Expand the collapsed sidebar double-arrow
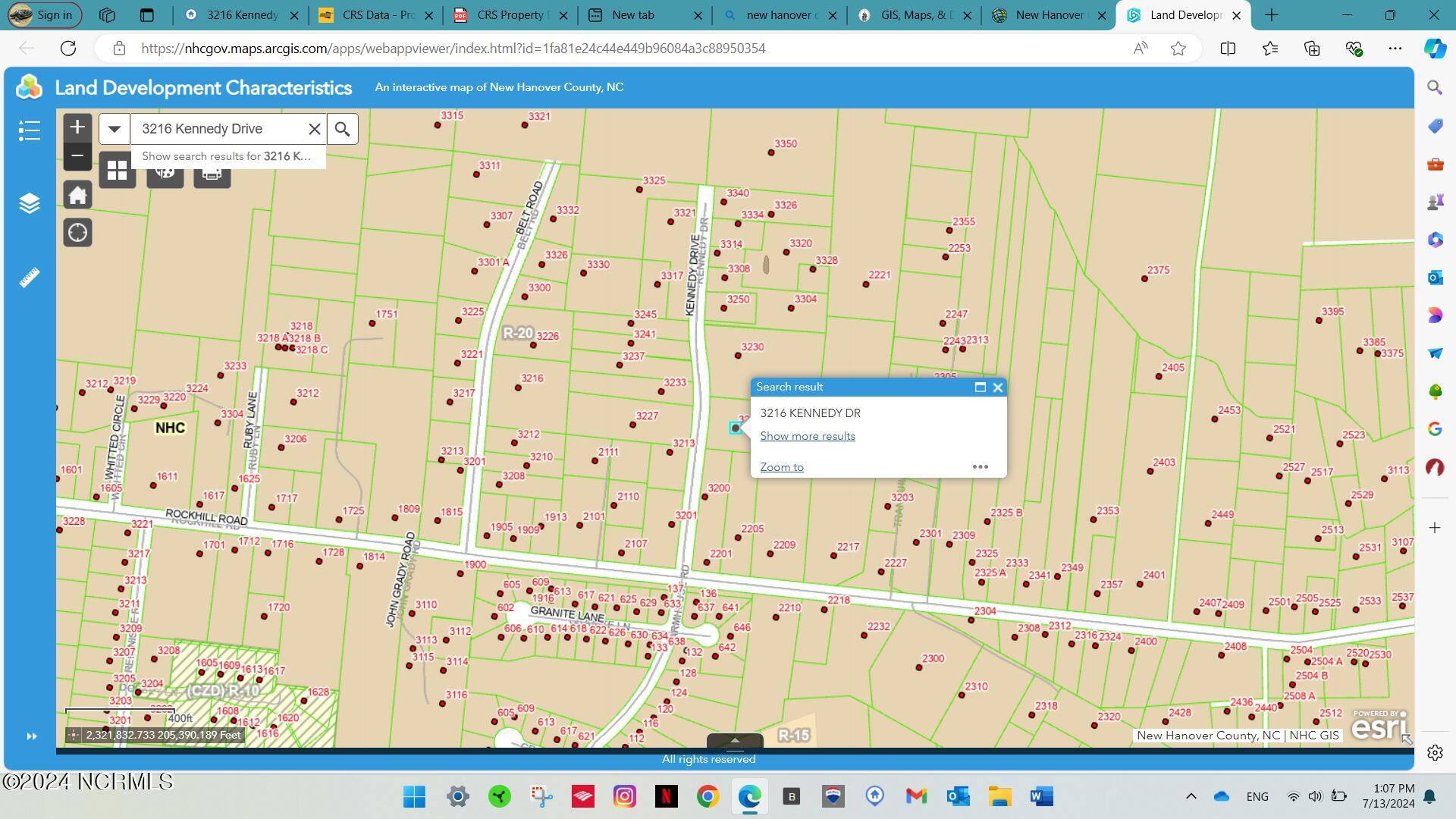 [31, 736]
